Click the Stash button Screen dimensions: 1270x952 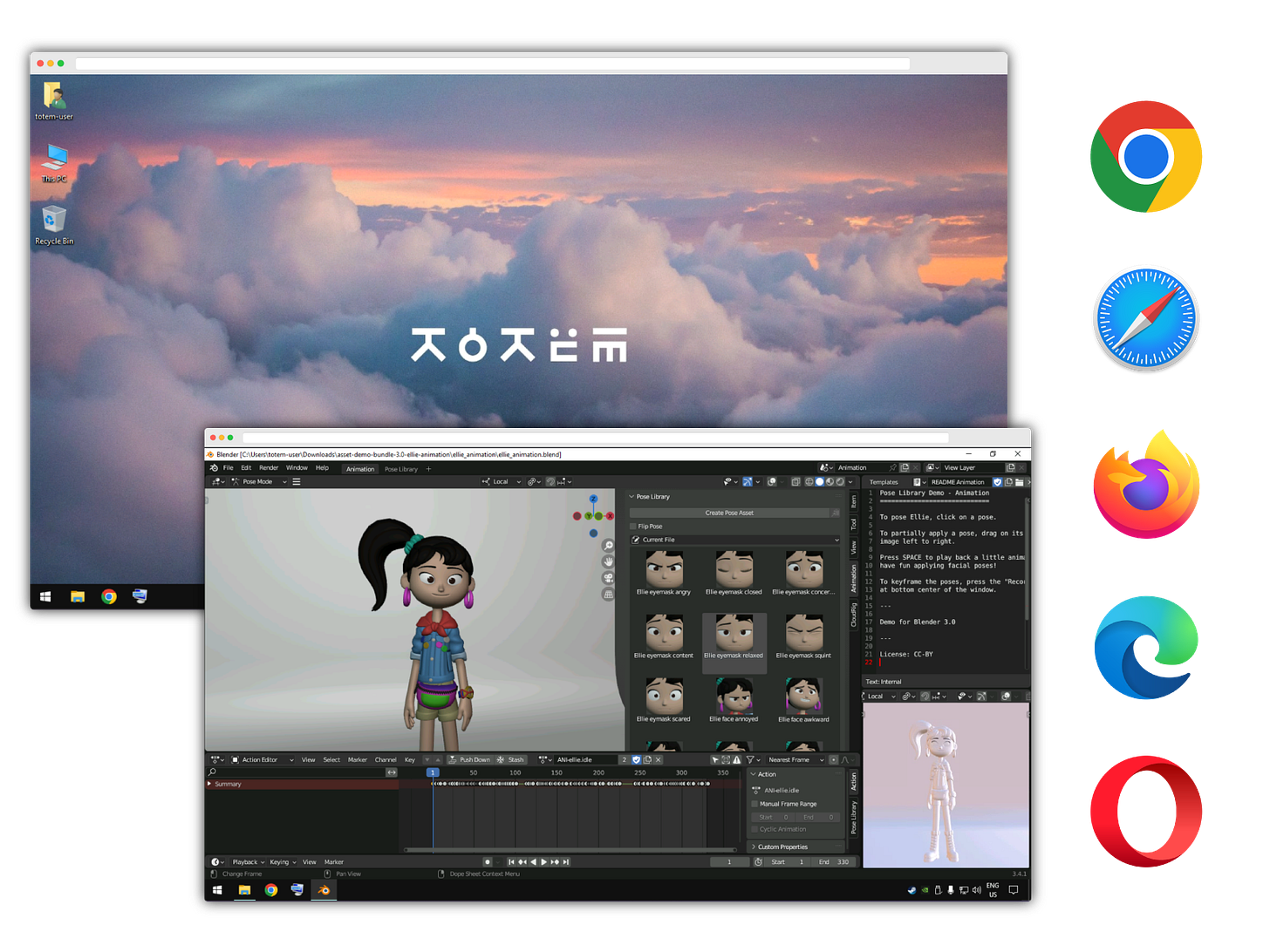pyautogui.click(x=511, y=759)
